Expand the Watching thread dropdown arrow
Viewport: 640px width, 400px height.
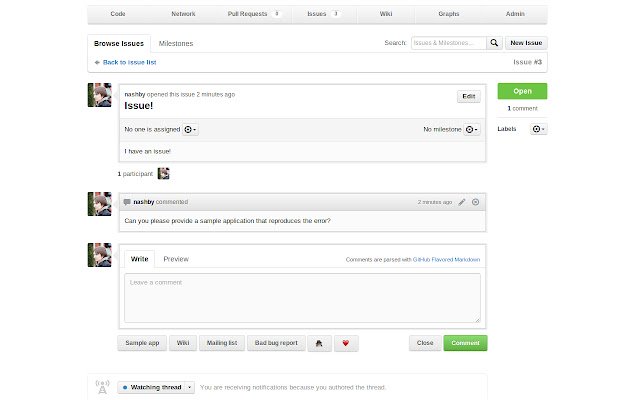pos(189,387)
